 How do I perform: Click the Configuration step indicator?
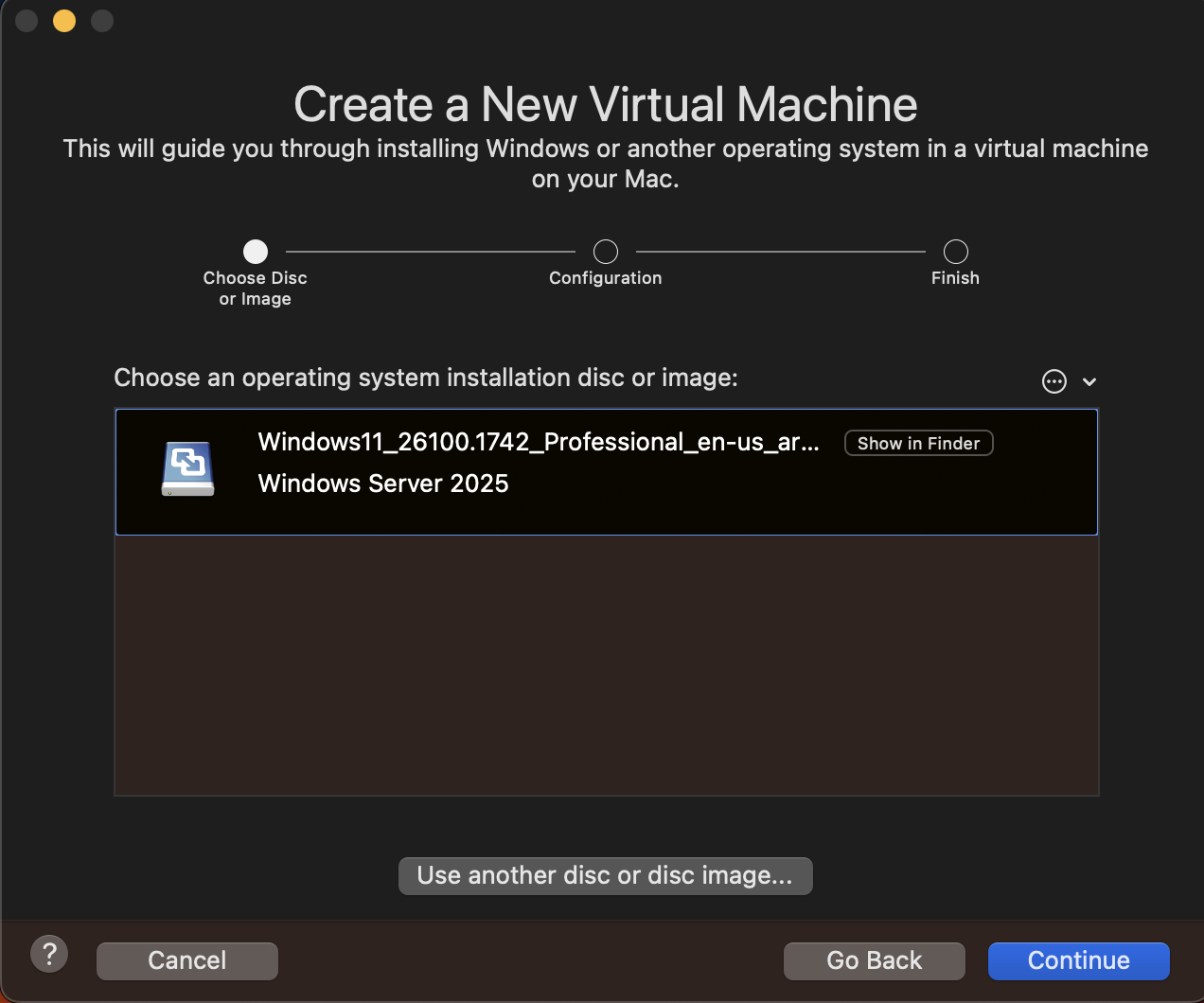click(606, 252)
